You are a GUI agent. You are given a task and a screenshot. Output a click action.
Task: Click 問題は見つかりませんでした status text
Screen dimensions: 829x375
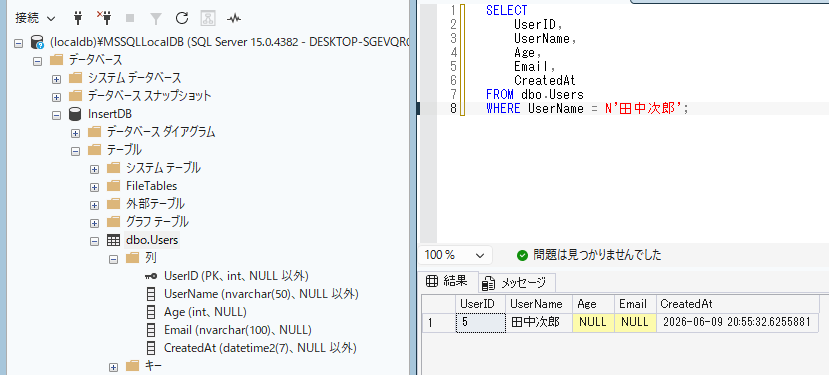click(597, 255)
